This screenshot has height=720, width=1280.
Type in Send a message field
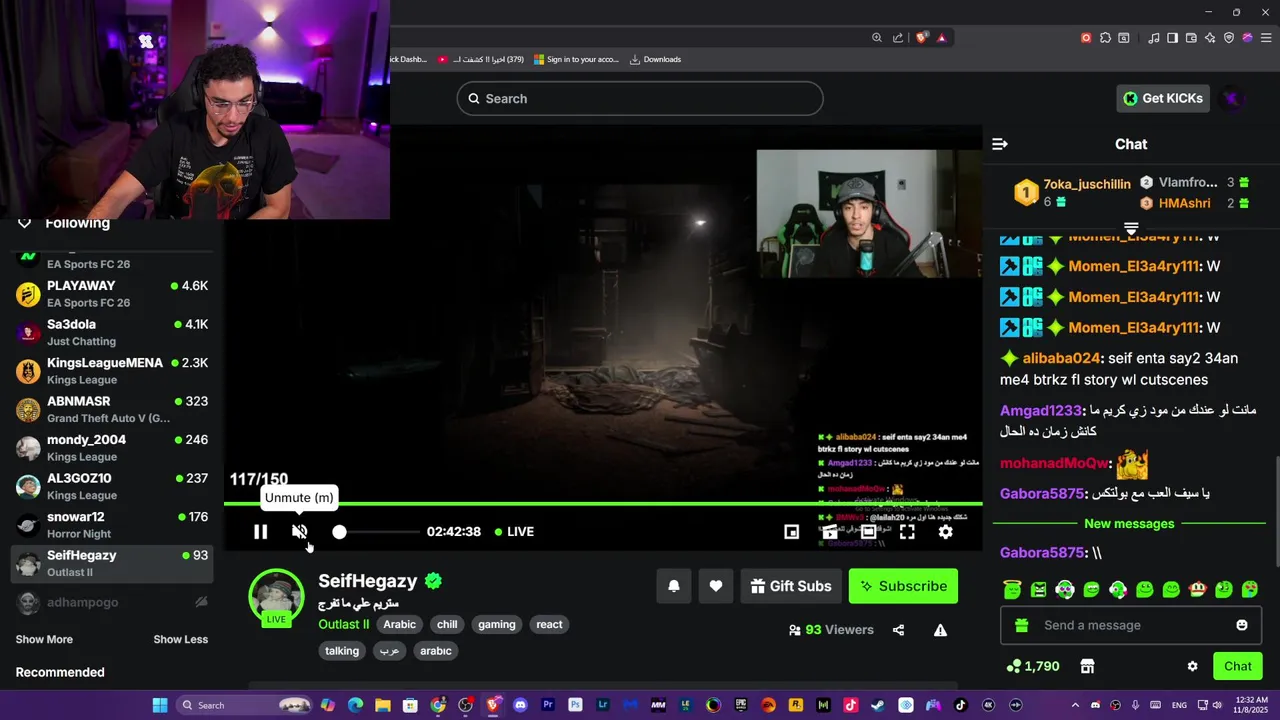[x=1129, y=625]
